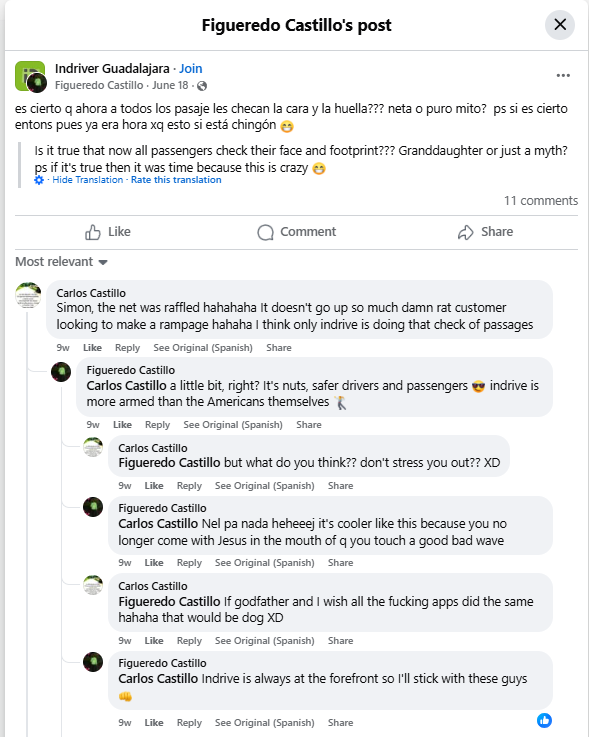This screenshot has width=589, height=737.
Task: Reply to Carlos Castillo's top comment
Action: click(x=127, y=348)
